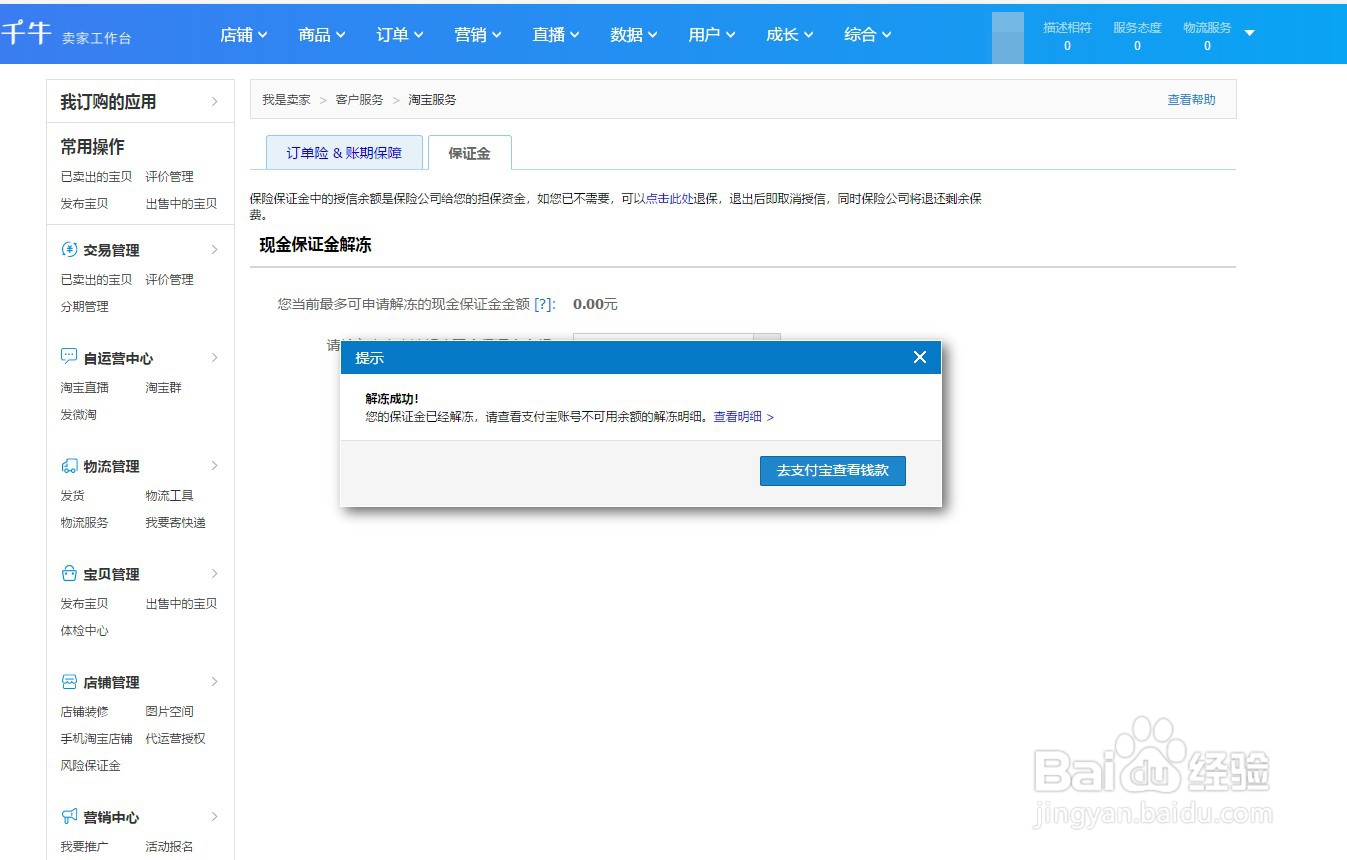Open the 直播 dropdown menu
Image resolution: width=1347 pixels, height=860 pixels.
[x=556, y=35]
